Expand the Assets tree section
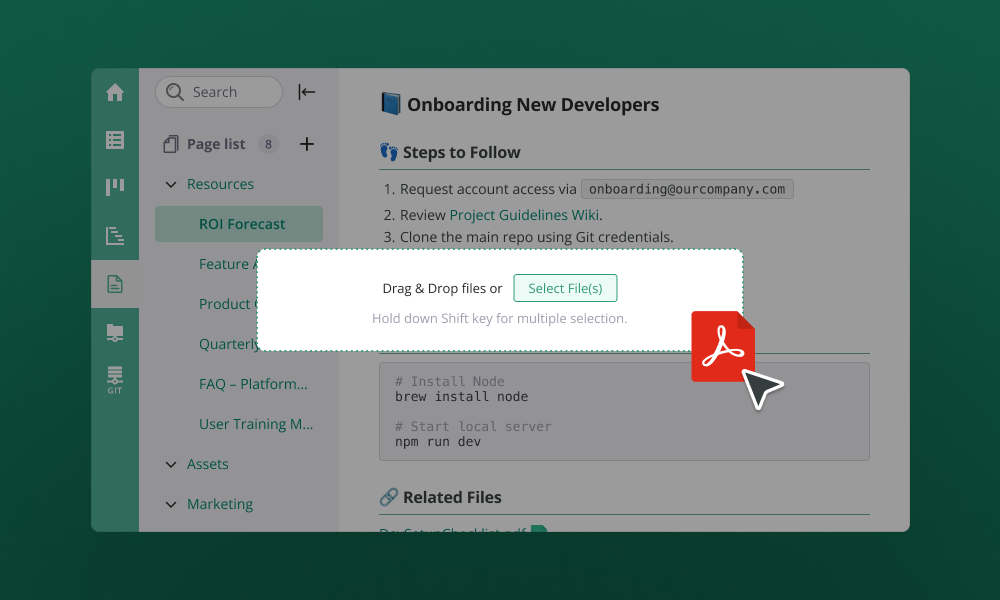 170,464
